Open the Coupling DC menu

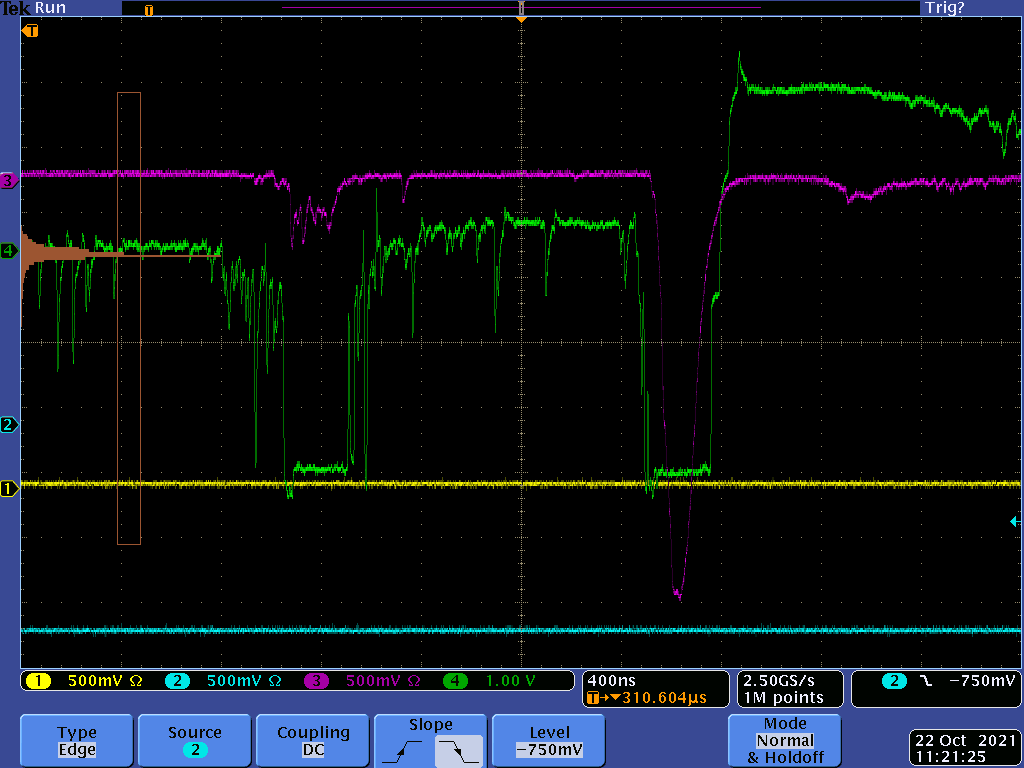point(313,741)
